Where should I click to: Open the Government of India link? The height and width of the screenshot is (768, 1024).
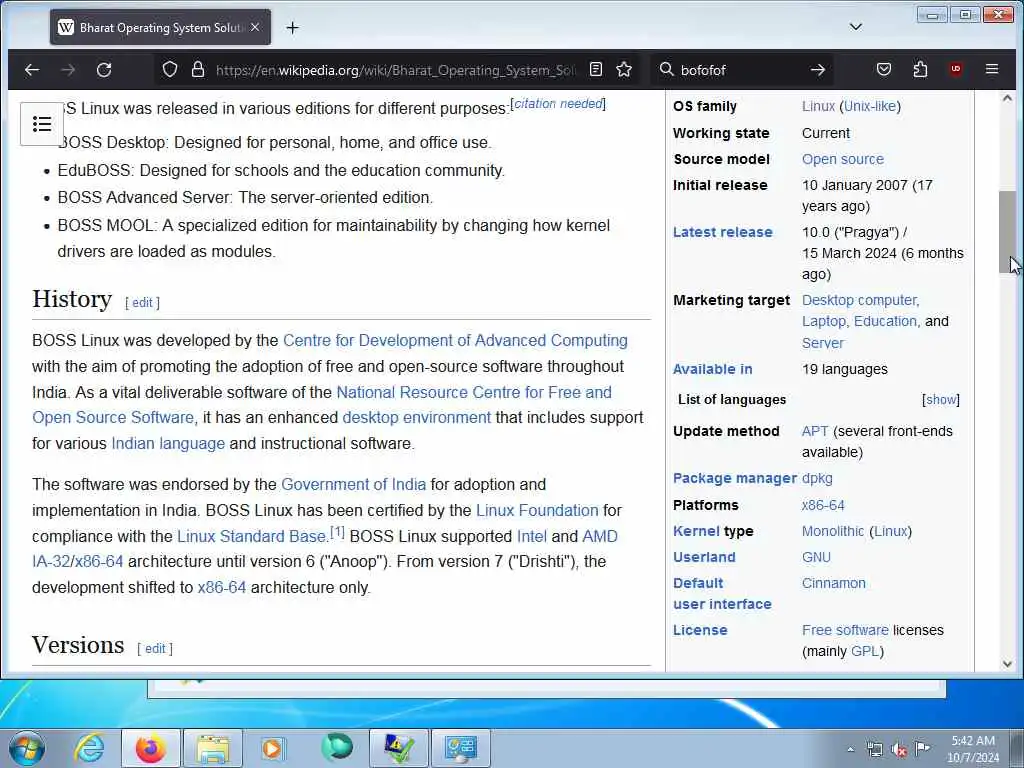point(353,485)
